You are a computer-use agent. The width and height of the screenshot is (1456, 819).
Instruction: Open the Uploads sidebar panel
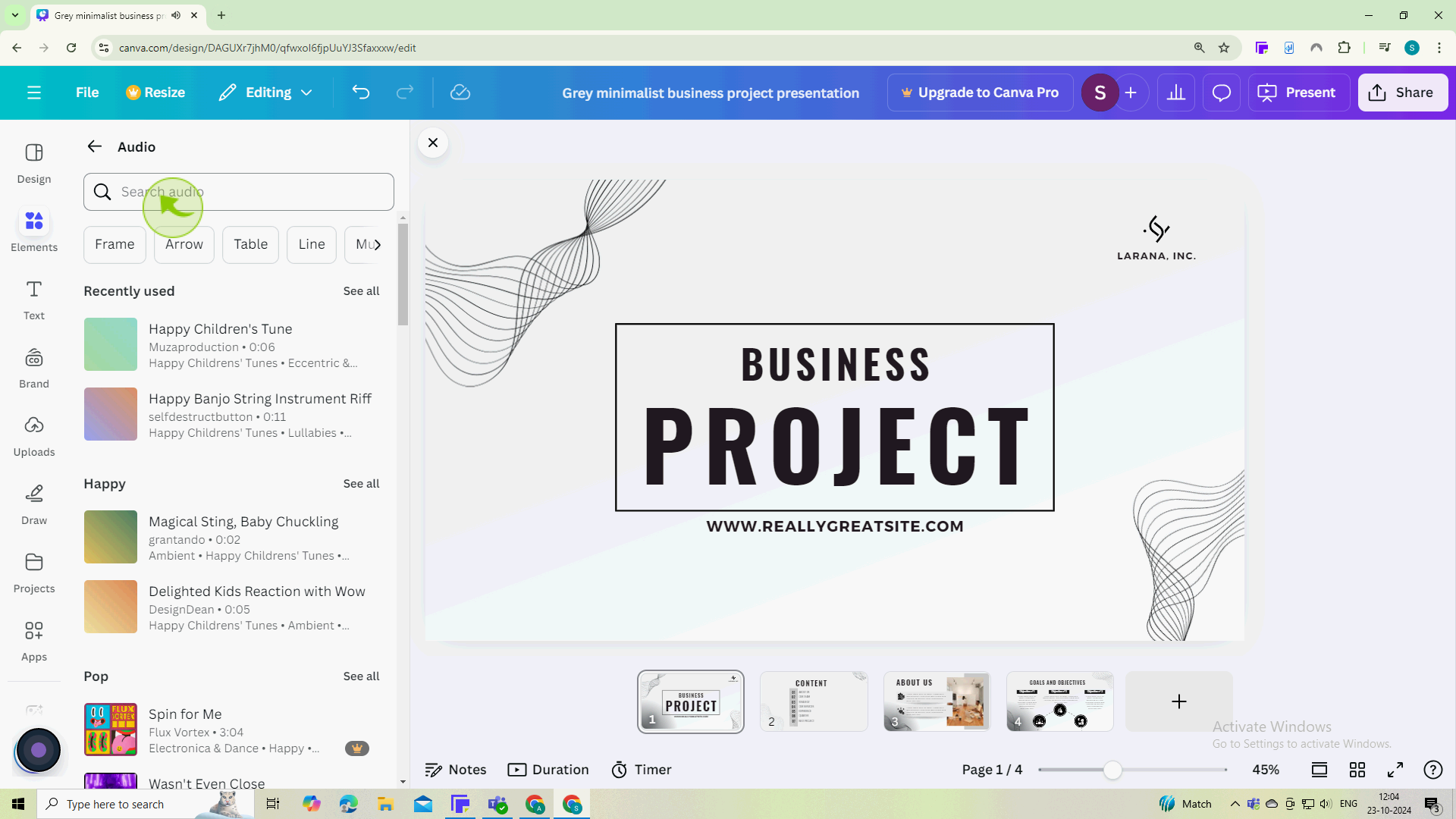[x=34, y=436]
